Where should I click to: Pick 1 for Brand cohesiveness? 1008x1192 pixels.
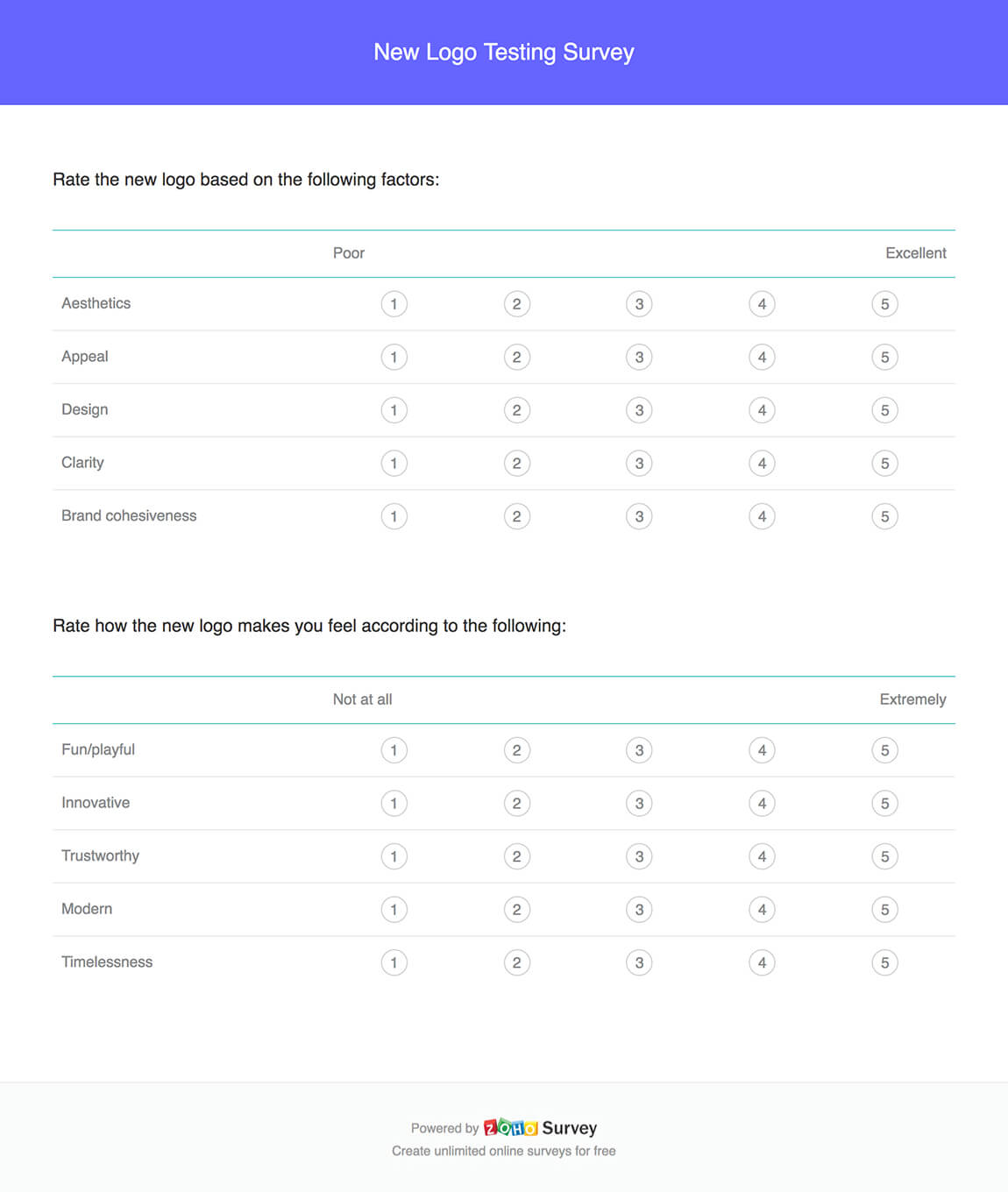(394, 516)
